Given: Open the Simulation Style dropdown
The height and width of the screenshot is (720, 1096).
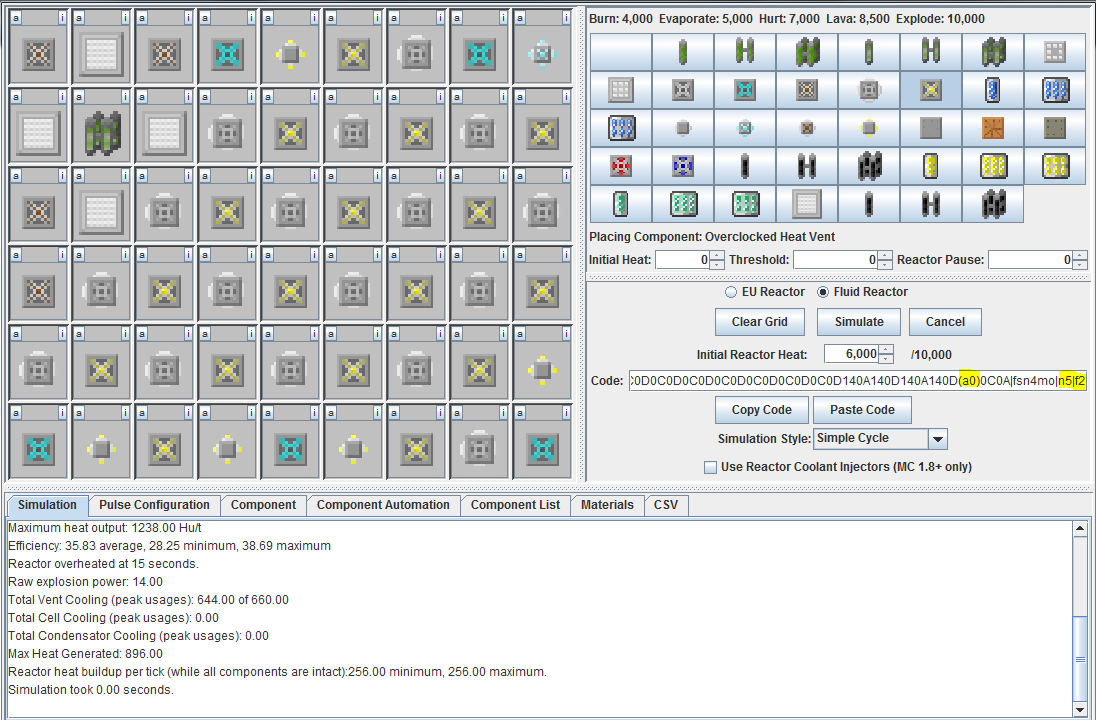Looking at the screenshot, I should tap(936, 438).
